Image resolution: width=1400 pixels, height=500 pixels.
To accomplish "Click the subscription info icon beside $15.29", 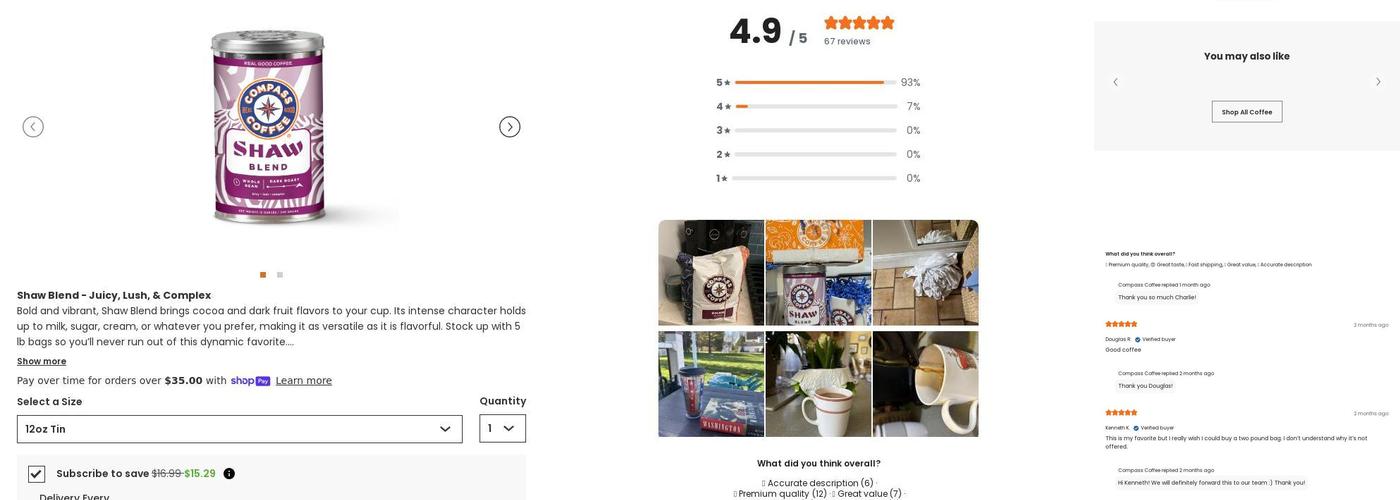I will pos(229,474).
